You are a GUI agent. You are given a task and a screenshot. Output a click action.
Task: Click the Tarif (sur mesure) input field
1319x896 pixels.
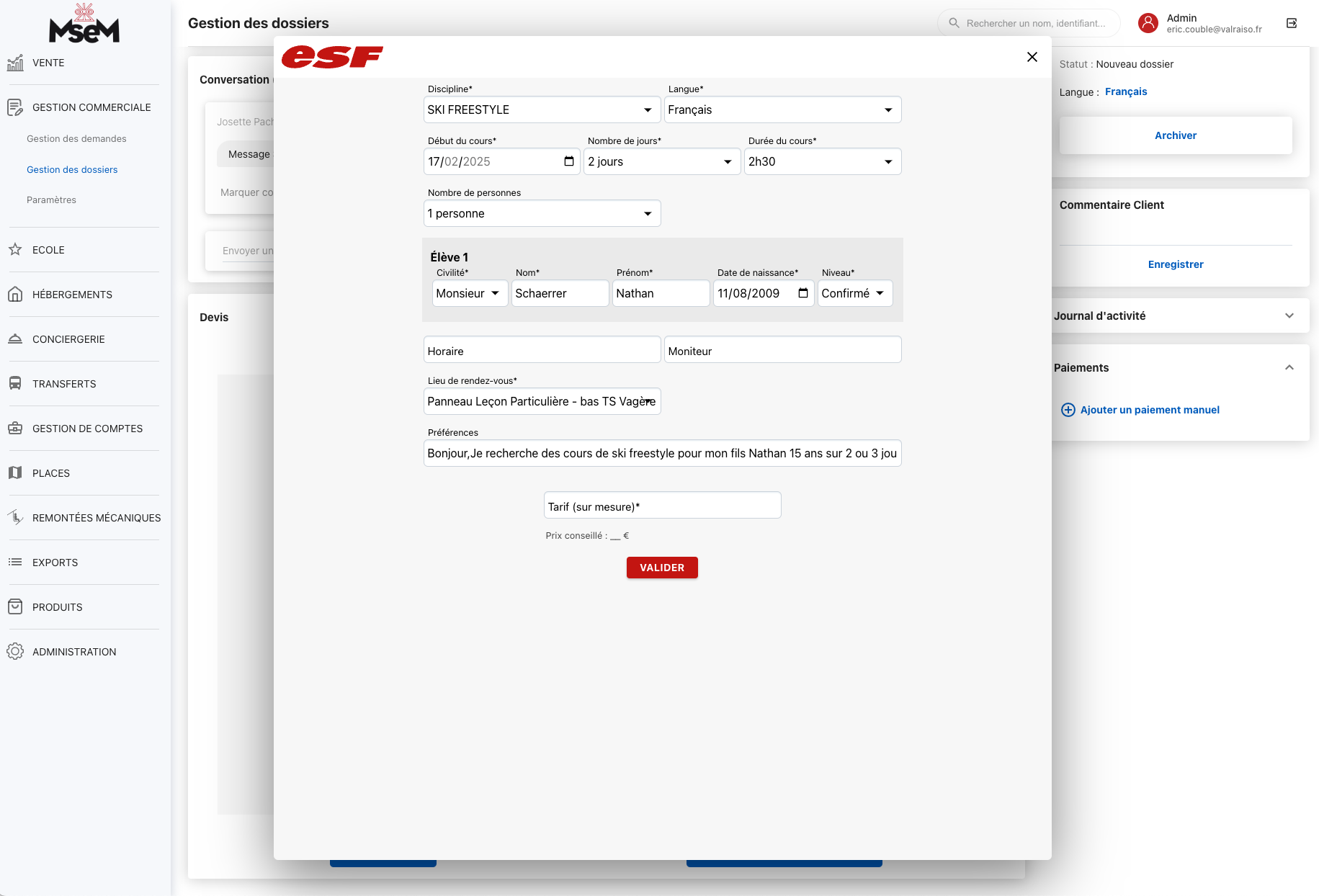pos(662,506)
